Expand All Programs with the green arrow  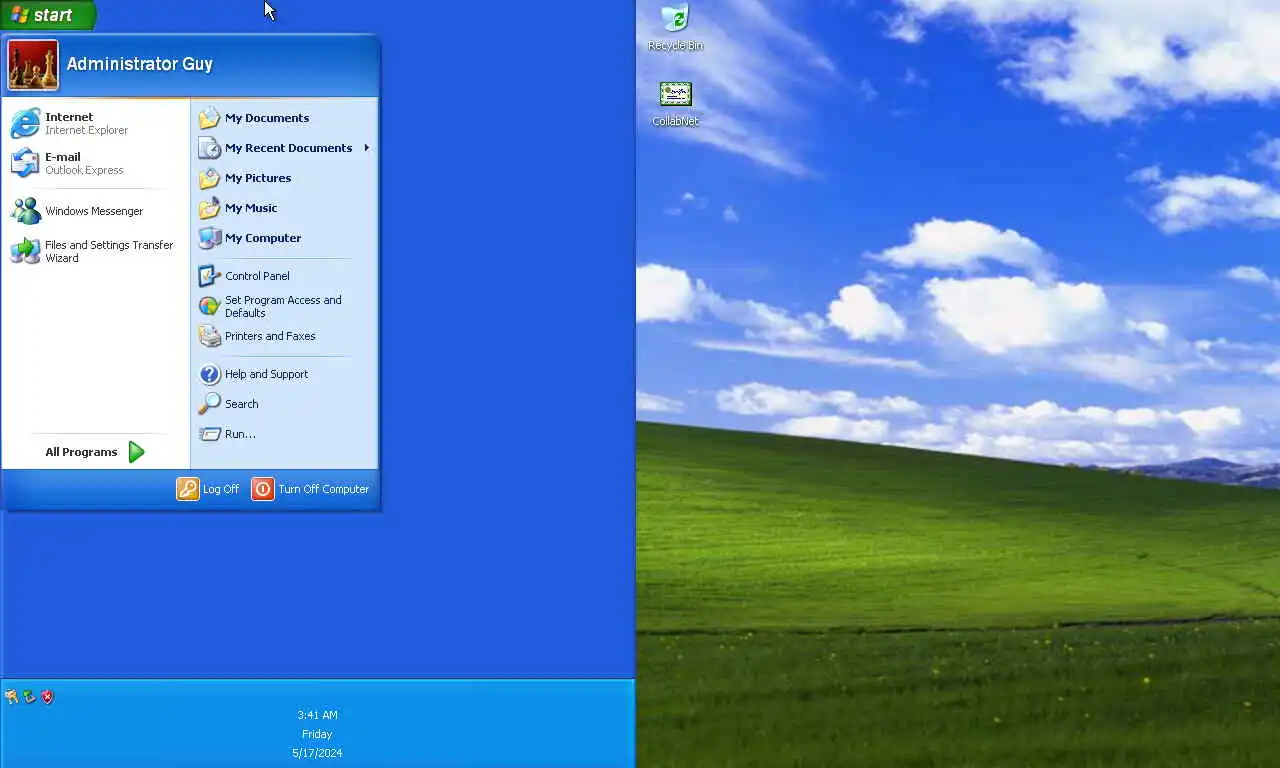click(95, 452)
